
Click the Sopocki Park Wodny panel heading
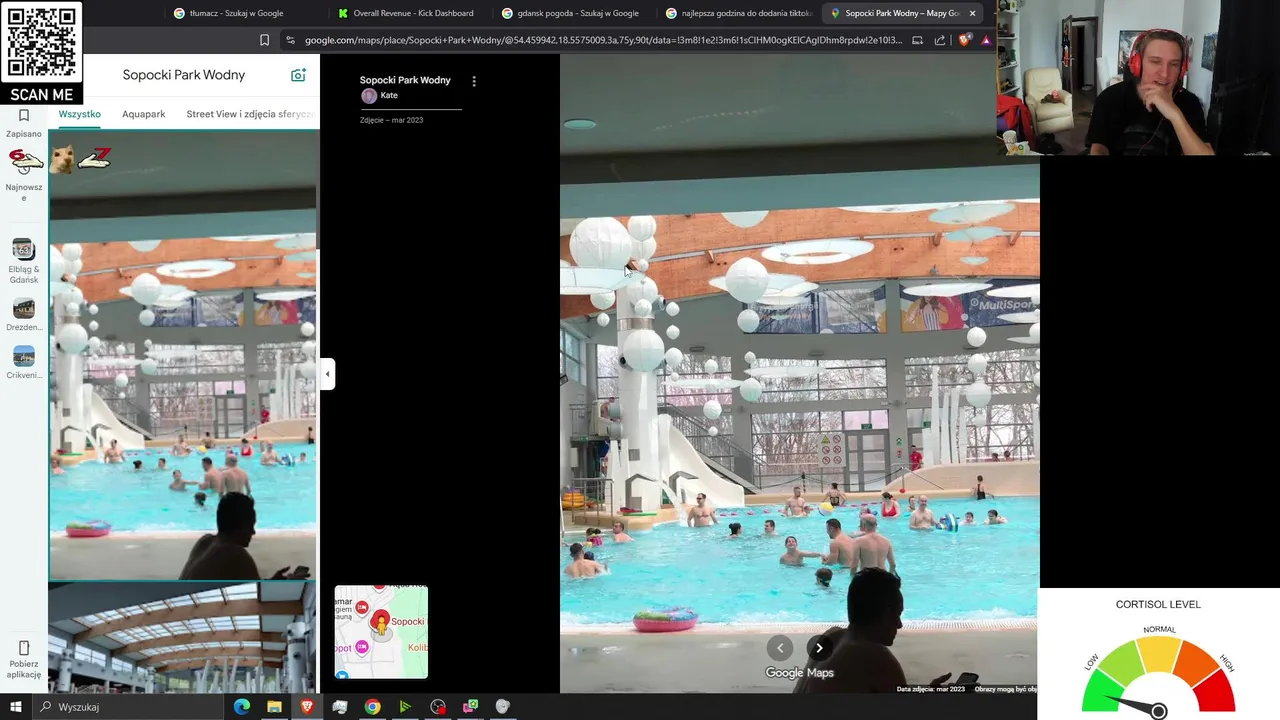(184, 75)
